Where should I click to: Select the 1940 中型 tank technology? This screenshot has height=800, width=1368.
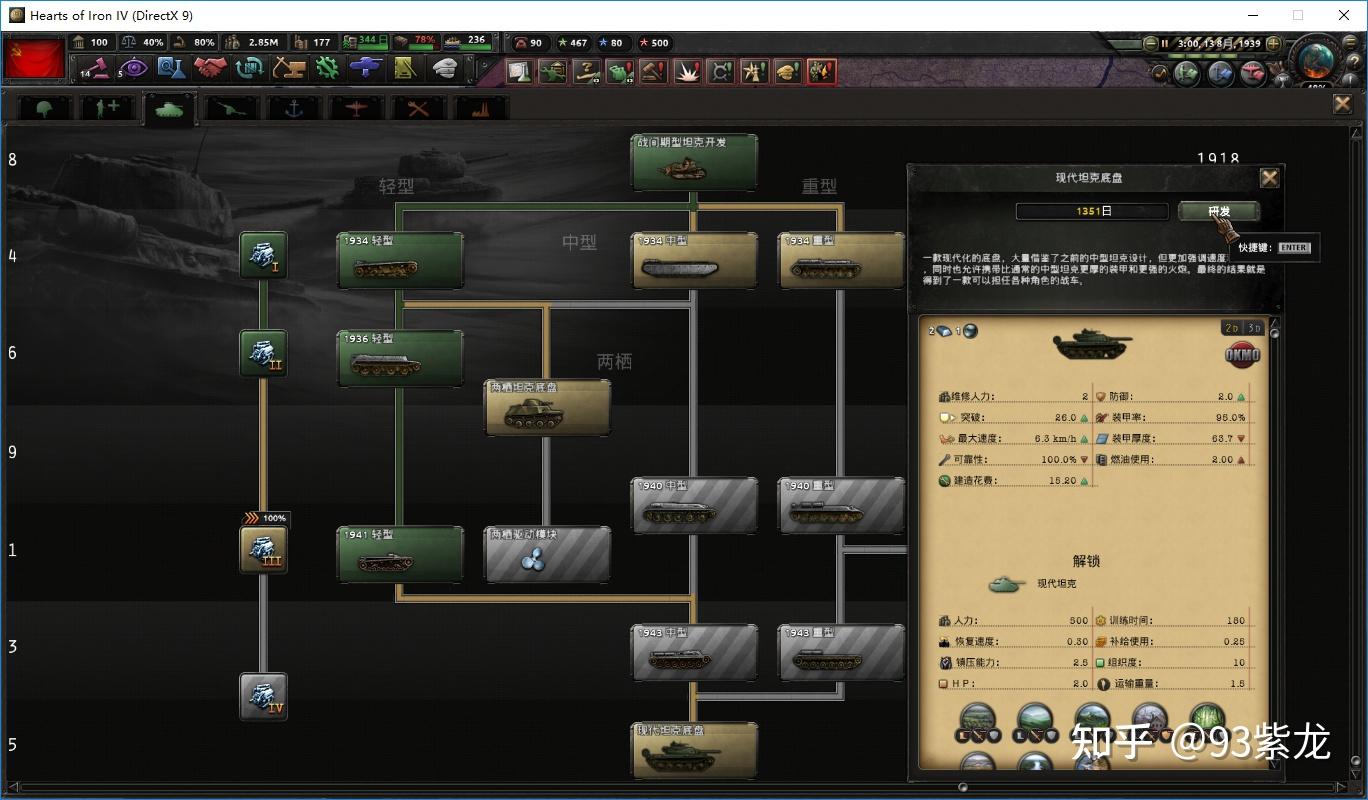pos(694,506)
